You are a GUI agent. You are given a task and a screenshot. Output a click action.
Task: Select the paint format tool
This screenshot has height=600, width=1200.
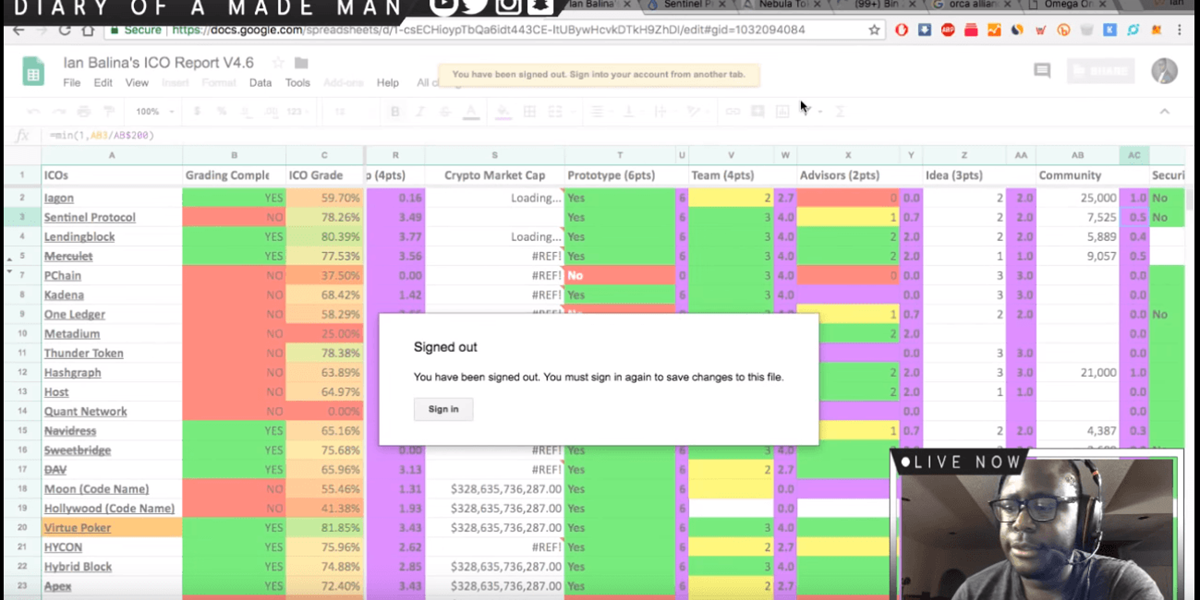(x=107, y=111)
